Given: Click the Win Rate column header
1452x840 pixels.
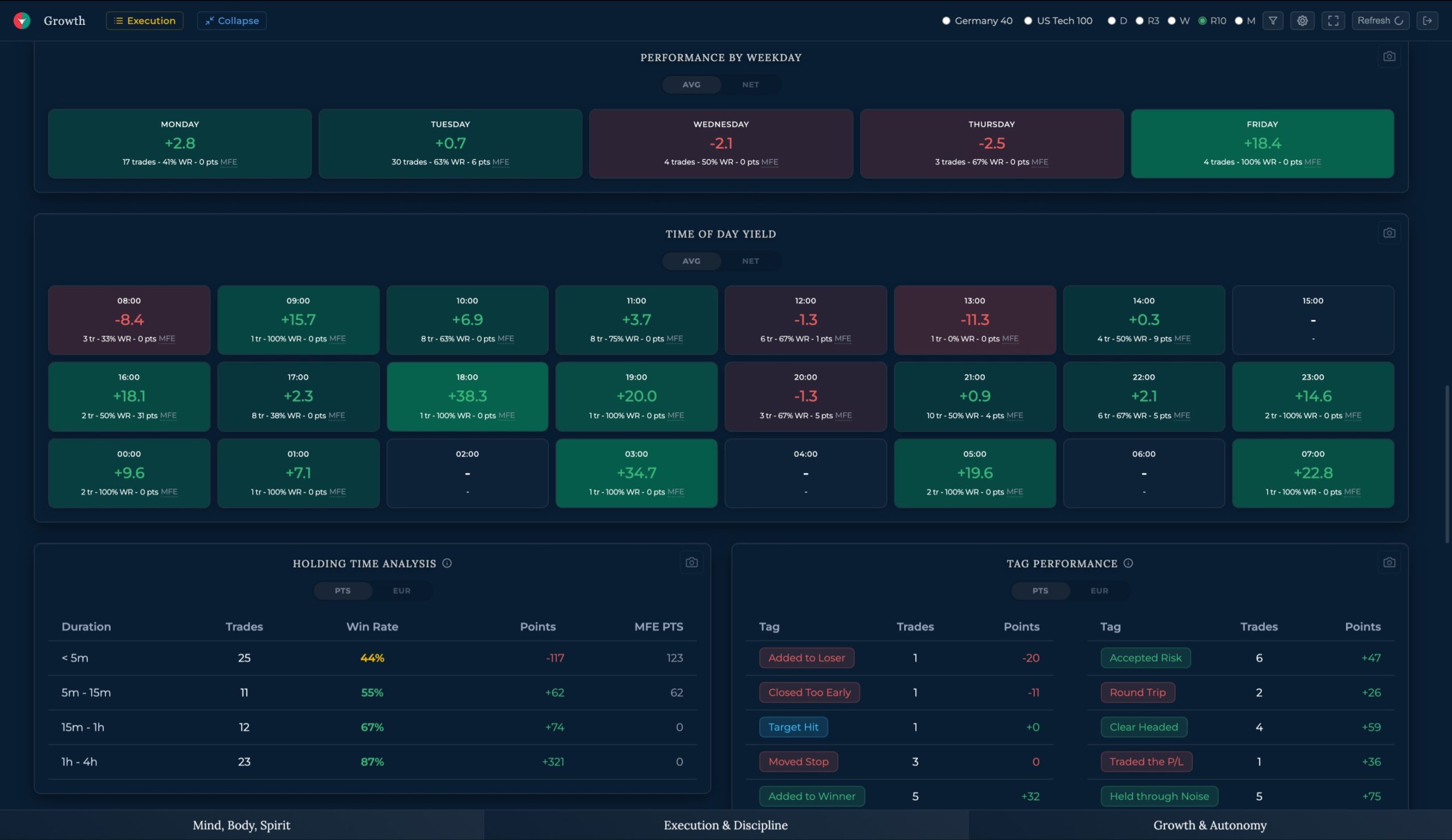Looking at the screenshot, I should pyautogui.click(x=372, y=626).
